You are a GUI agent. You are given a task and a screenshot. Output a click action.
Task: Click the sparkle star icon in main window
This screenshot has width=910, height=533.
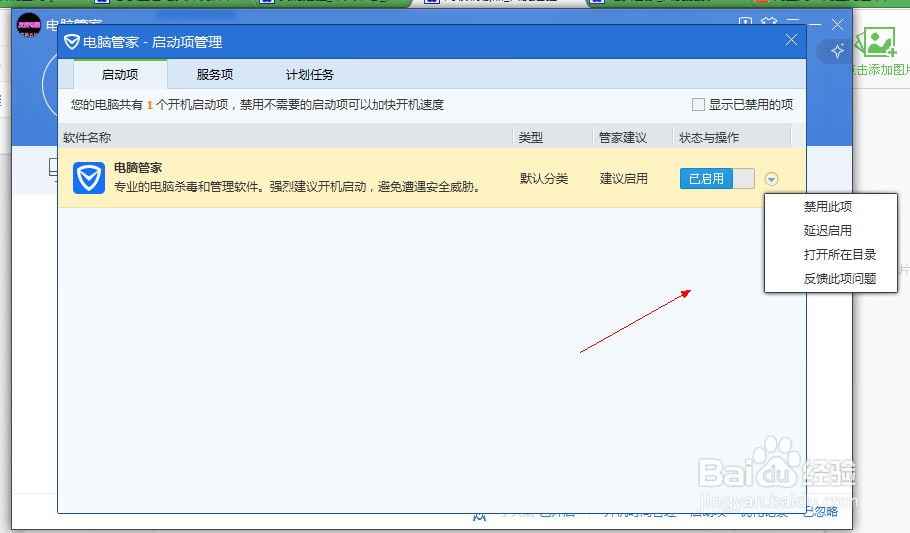pyautogui.click(x=837, y=51)
